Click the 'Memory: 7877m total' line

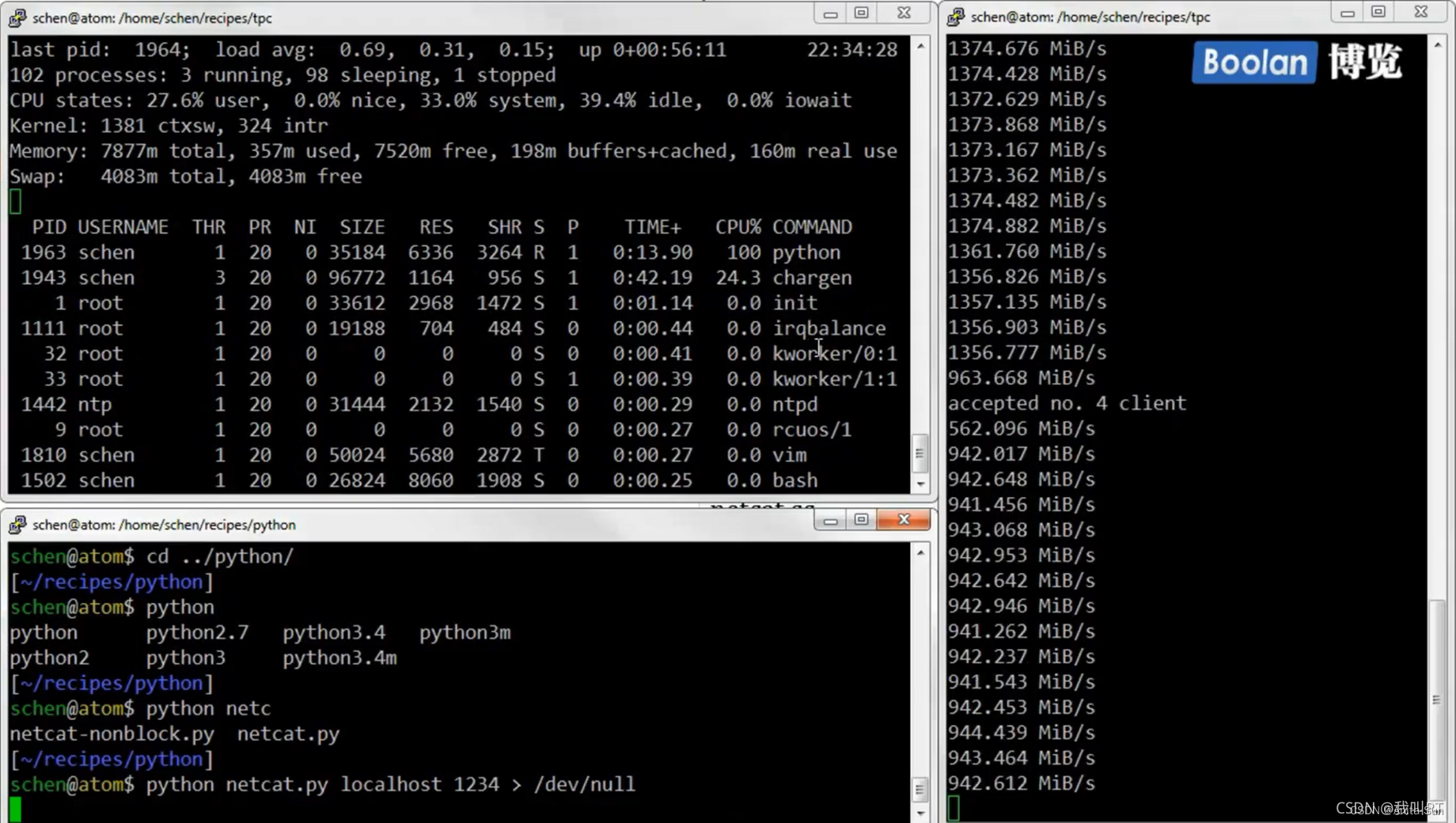coord(453,151)
